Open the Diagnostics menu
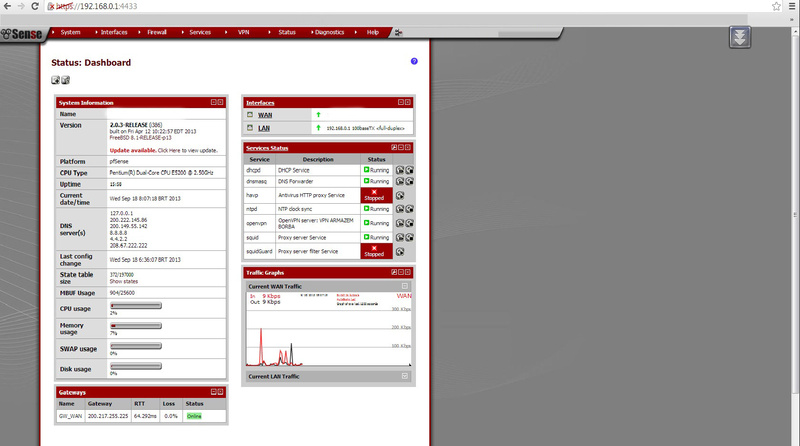The image size is (800, 446). tap(330, 32)
